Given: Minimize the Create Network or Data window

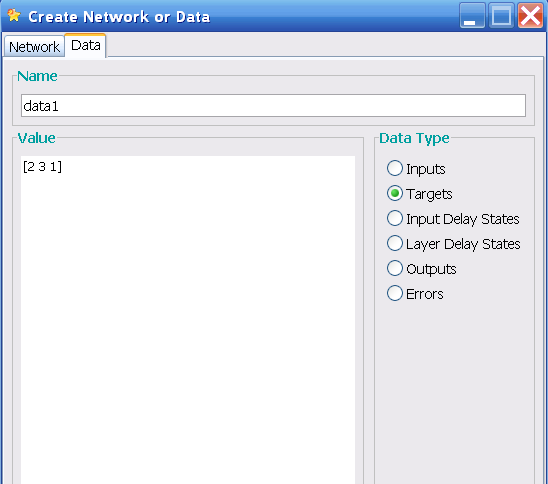Looking at the screenshot, I should (x=472, y=15).
